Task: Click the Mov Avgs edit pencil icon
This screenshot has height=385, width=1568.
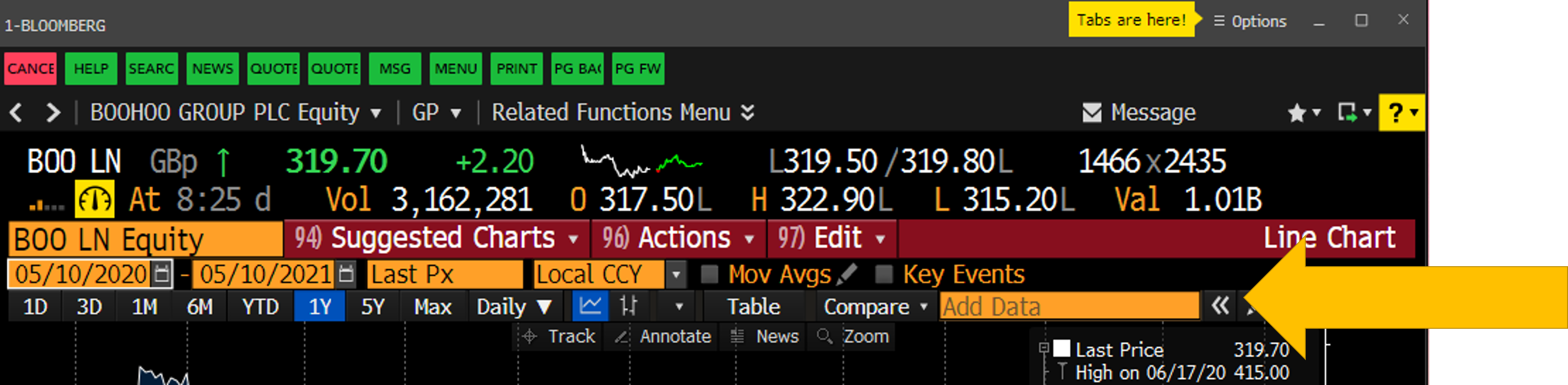Action: click(x=847, y=275)
